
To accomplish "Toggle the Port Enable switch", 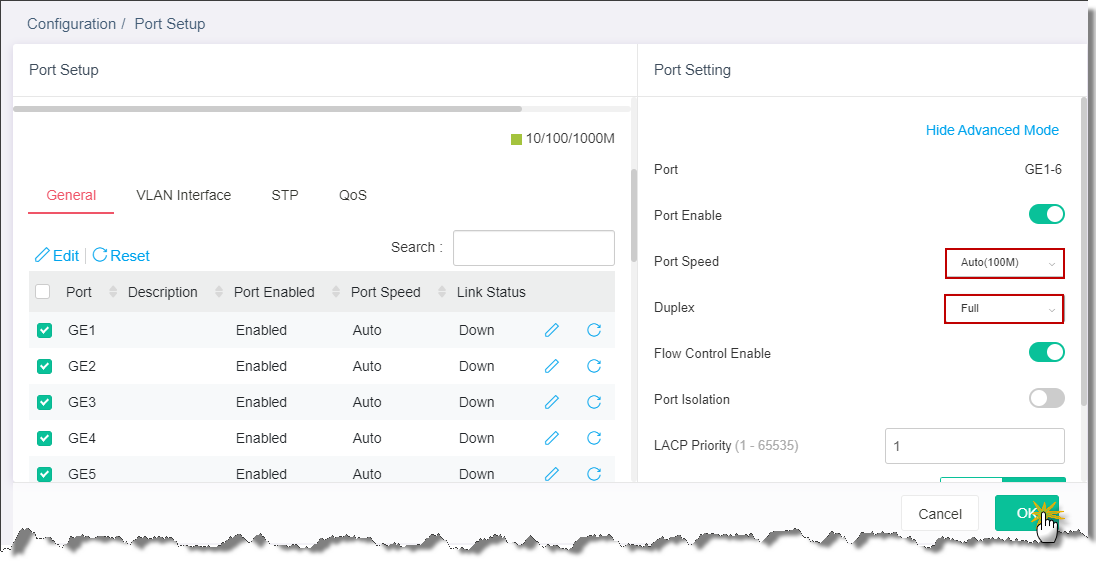I will pyautogui.click(x=1046, y=214).
